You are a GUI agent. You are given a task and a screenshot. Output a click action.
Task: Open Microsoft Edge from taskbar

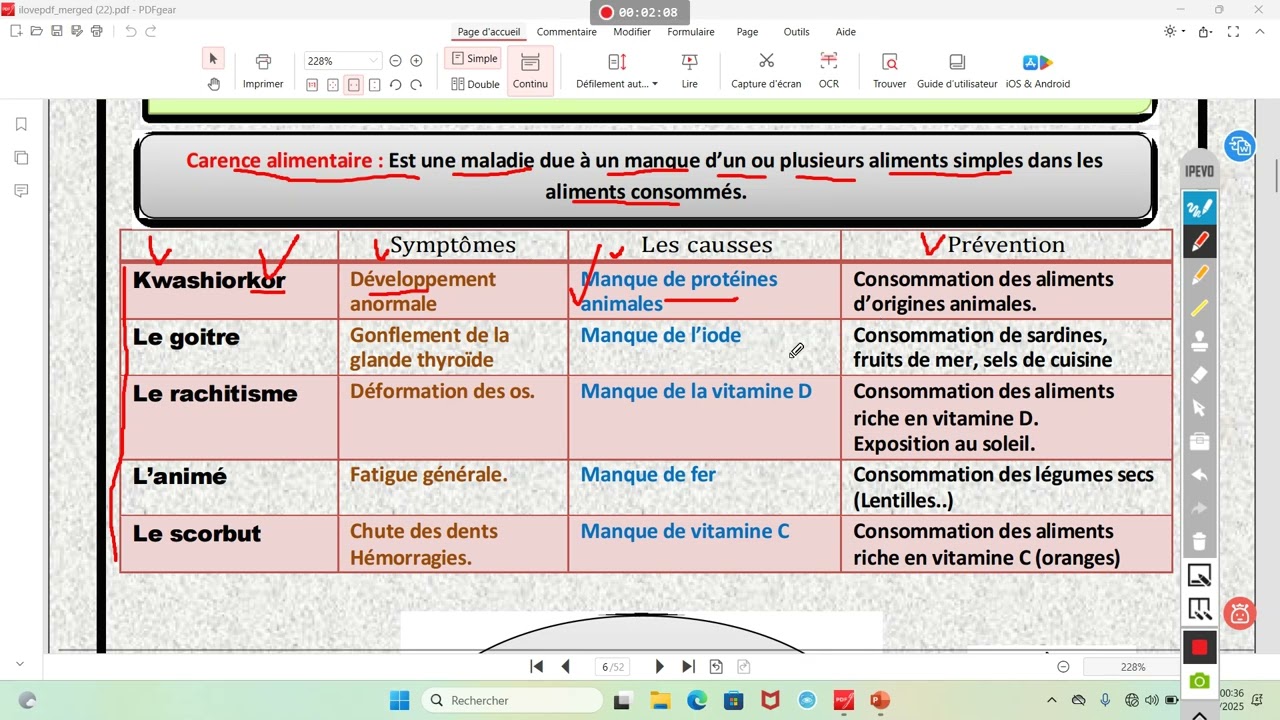click(697, 700)
